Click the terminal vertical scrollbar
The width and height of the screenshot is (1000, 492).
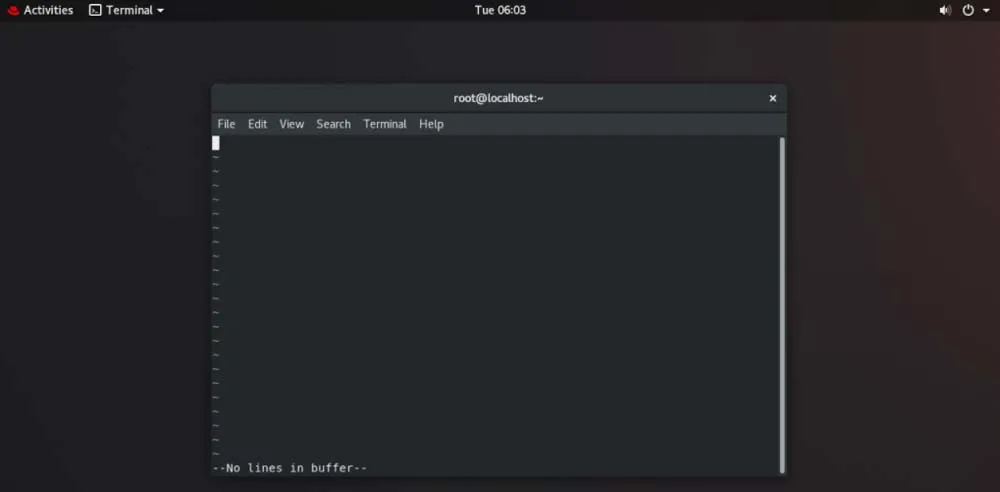(x=783, y=305)
